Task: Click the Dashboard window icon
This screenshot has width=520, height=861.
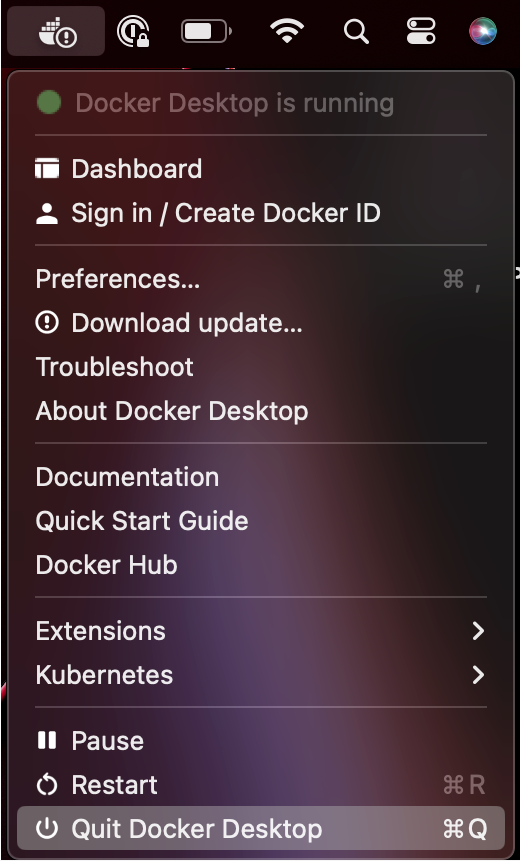Action: click(47, 169)
